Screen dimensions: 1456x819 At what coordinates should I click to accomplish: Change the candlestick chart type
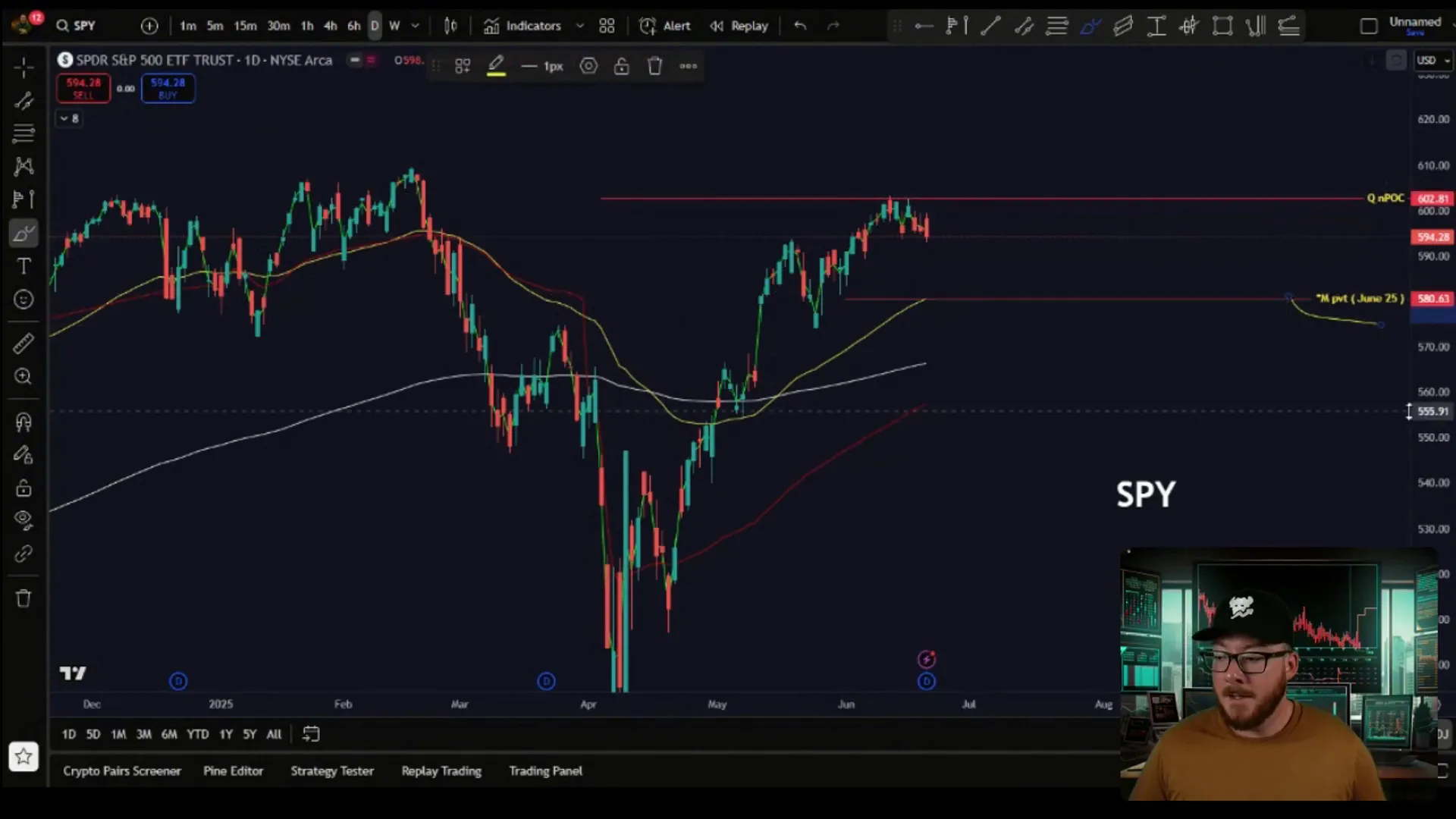click(x=450, y=26)
